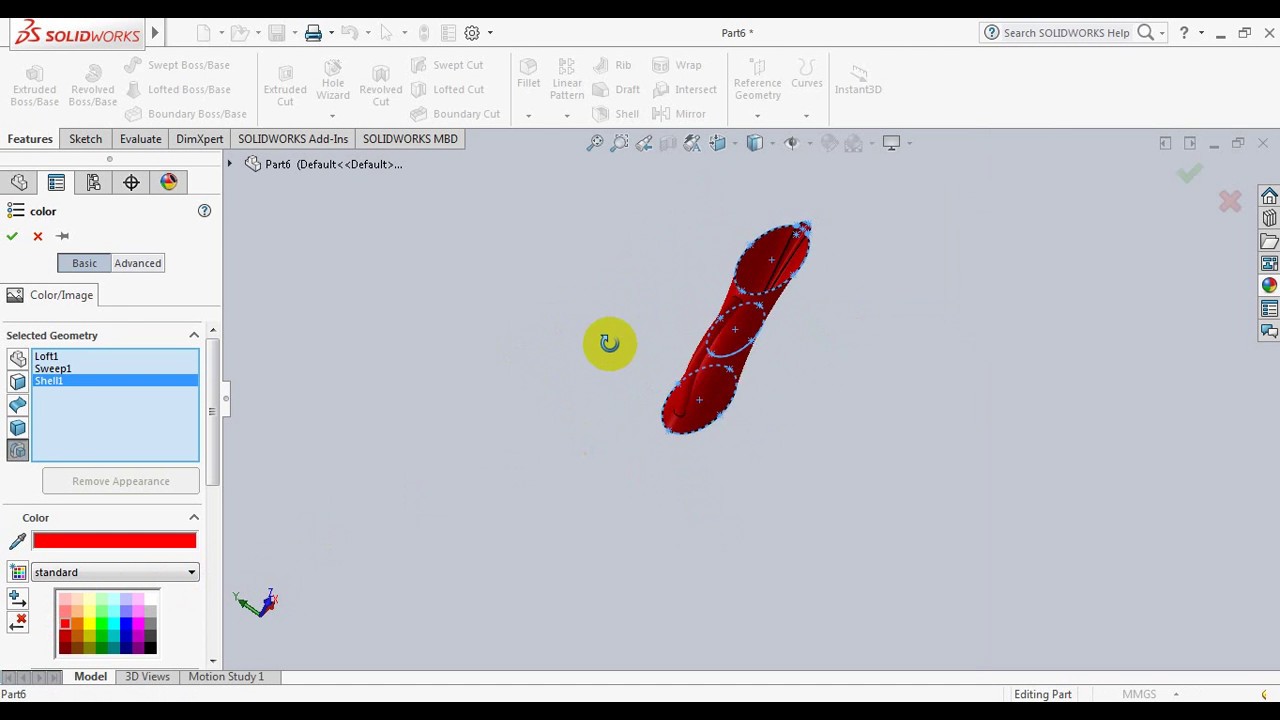Expand the SOLIDWORKS main menu arrow
The height and width of the screenshot is (720, 1280).
pyautogui.click(x=155, y=33)
